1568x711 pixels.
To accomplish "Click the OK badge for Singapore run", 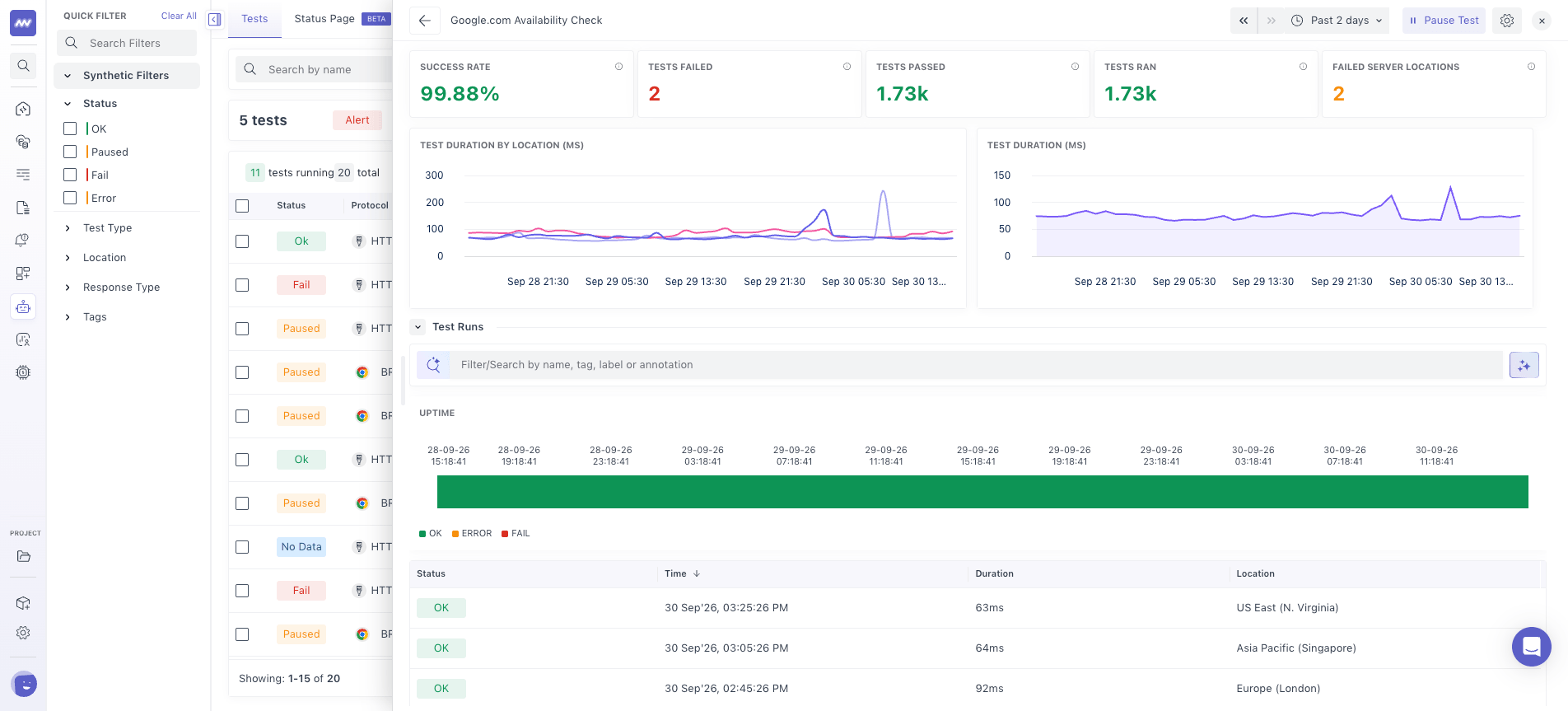I will (x=441, y=648).
